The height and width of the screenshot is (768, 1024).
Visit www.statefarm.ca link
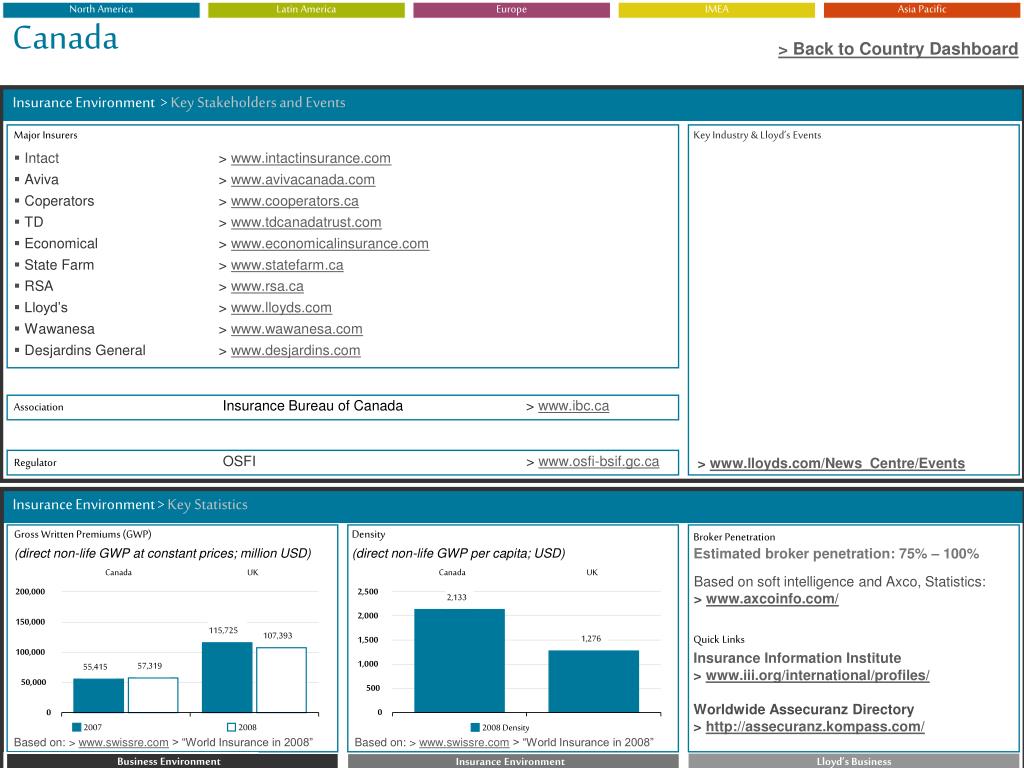(x=287, y=265)
